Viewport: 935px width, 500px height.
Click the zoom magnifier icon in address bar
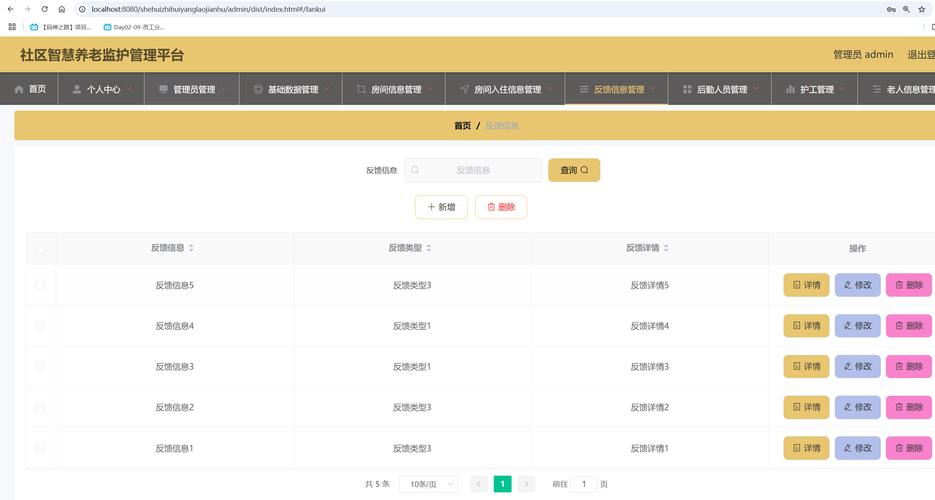click(x=906, y=9)
